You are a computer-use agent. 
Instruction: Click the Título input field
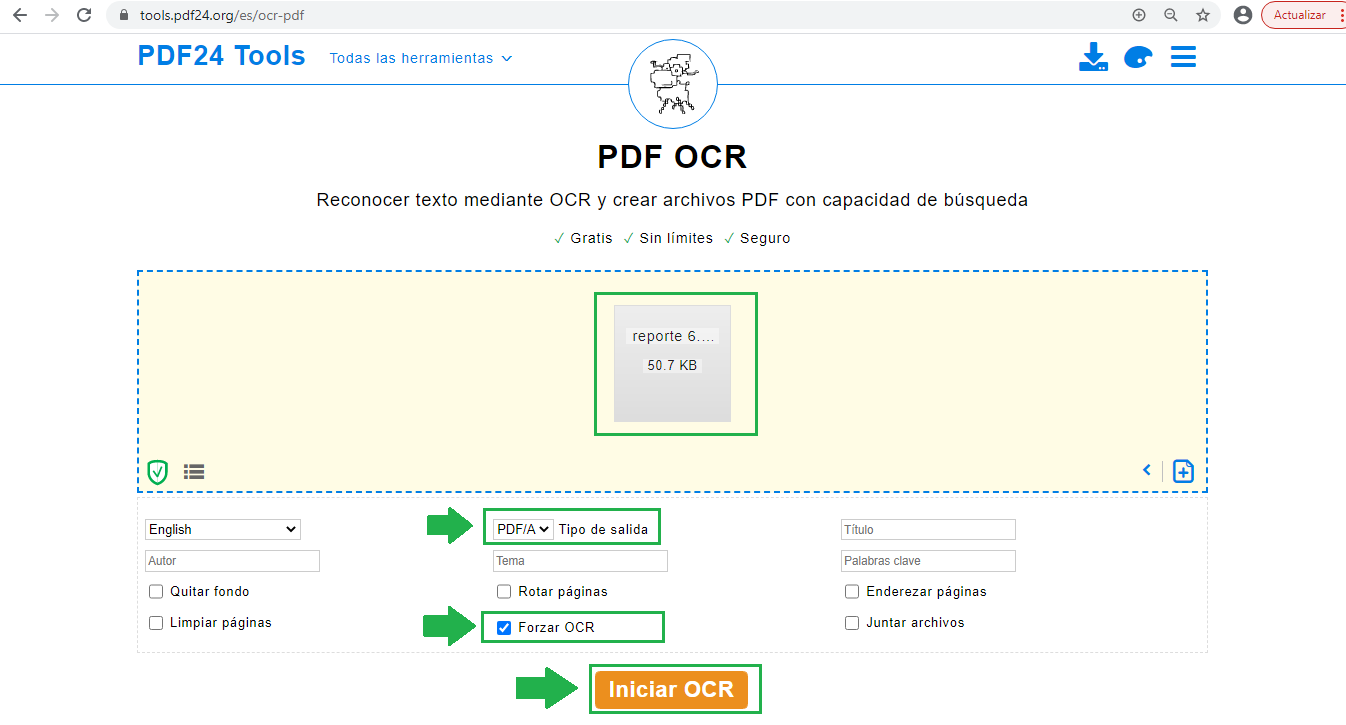point(928,529)
